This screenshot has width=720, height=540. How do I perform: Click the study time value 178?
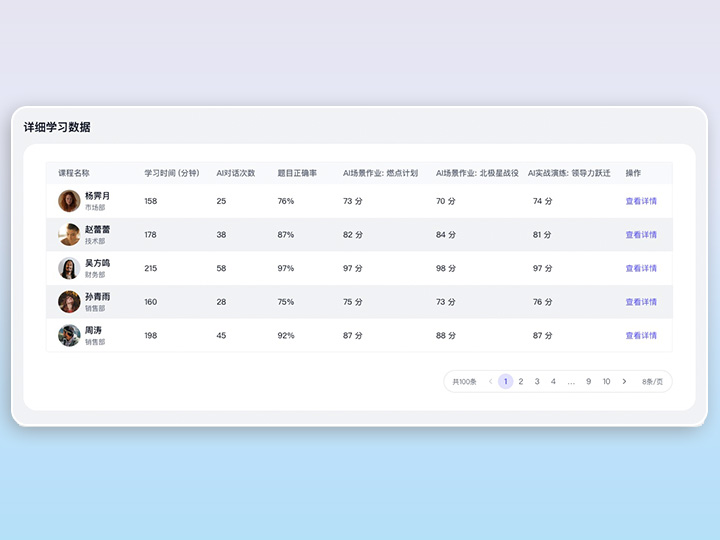click(151, 235)
